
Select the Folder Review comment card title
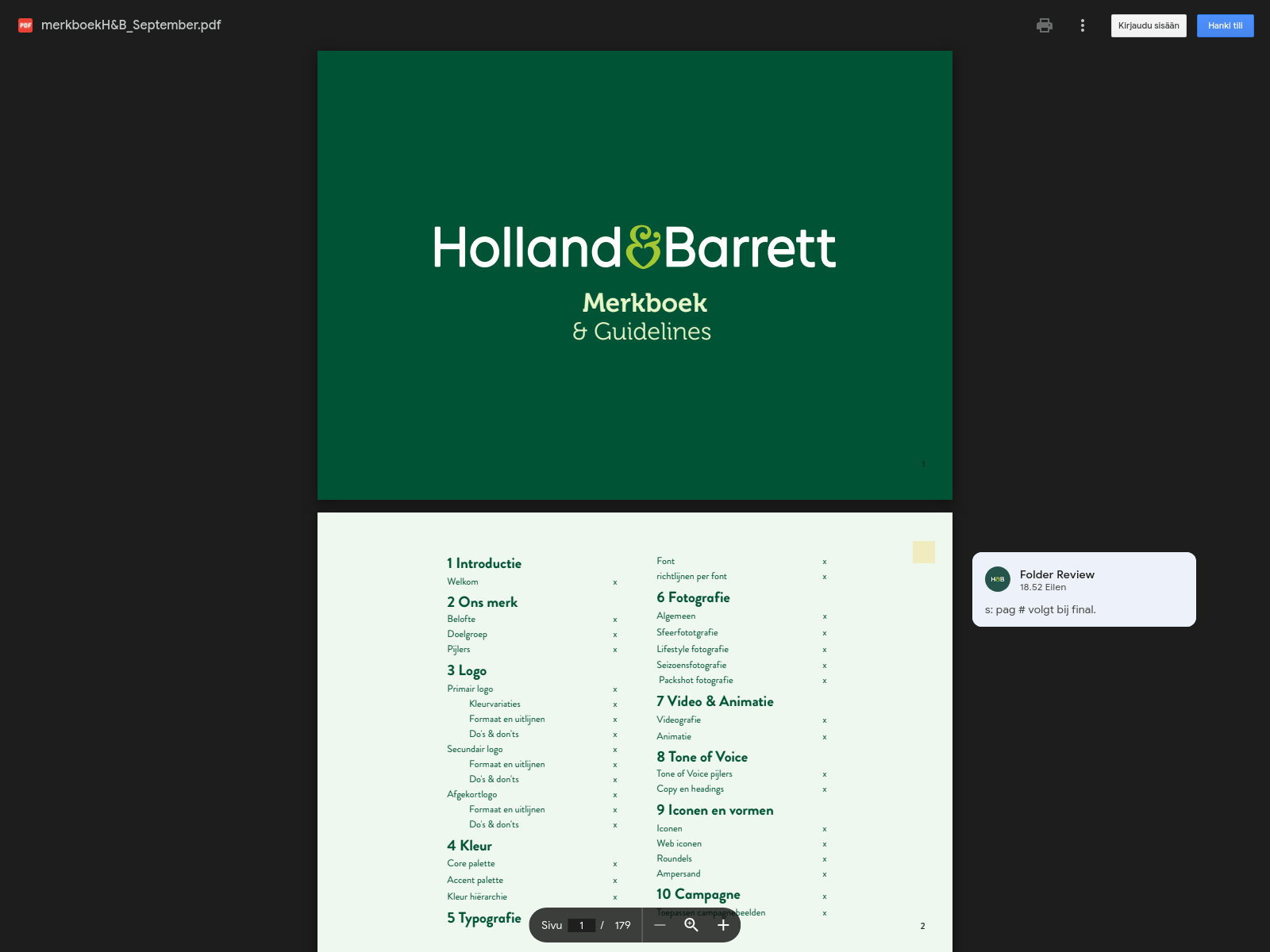pyautogui.click(x=1057, y=574)
